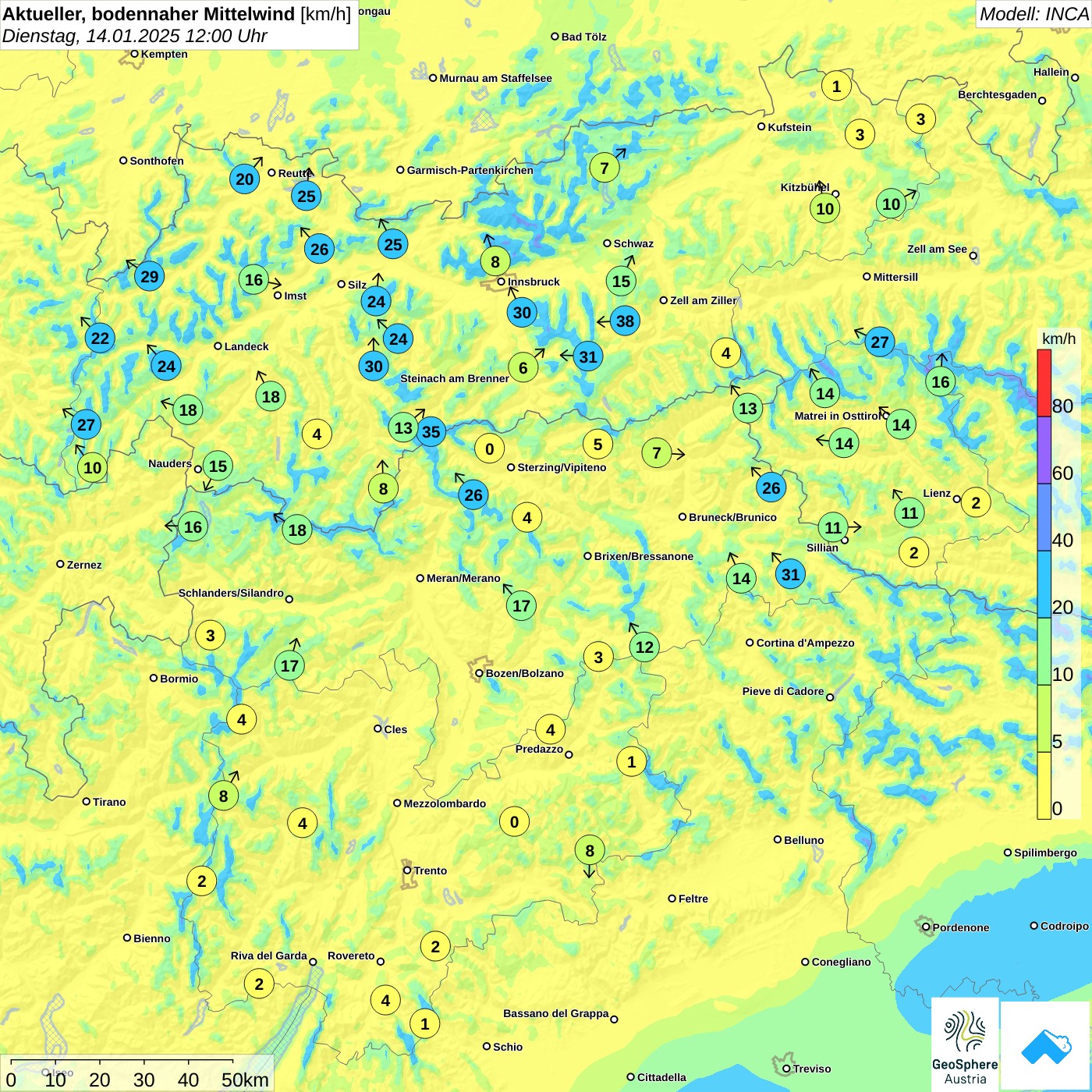The width and height of the screenshot is (1092, 1092).
Task: Click the km/h legend heading
Action: pyautogui.click(x=1058, y=339)
